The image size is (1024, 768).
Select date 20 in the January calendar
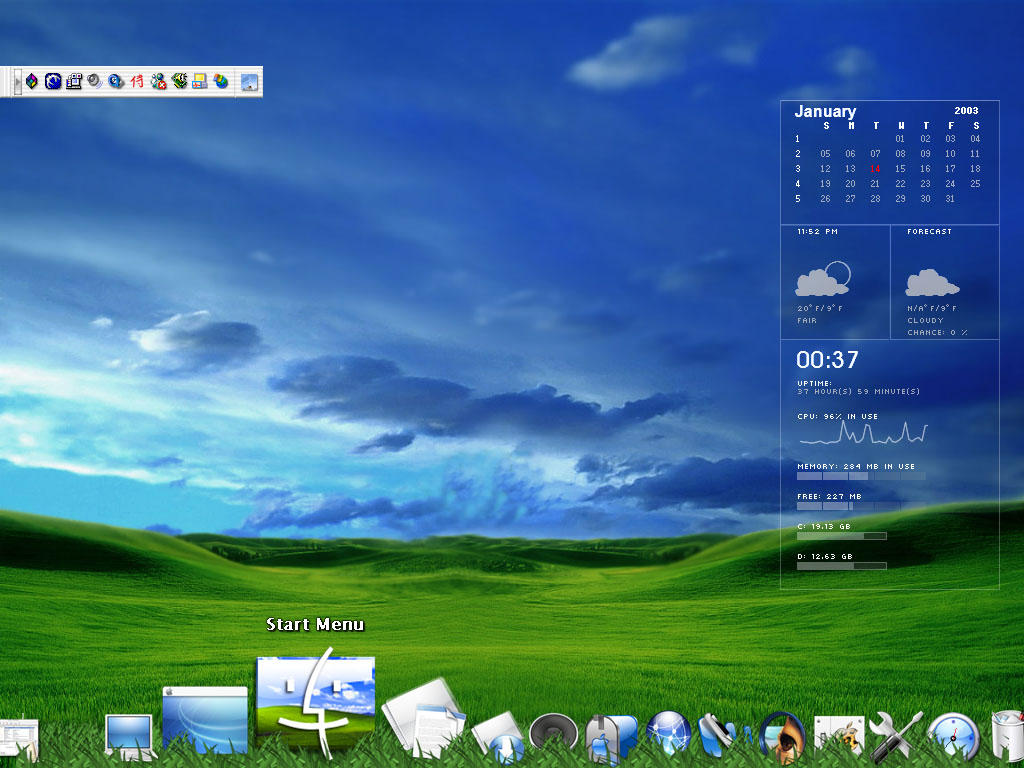coord(850,184)
